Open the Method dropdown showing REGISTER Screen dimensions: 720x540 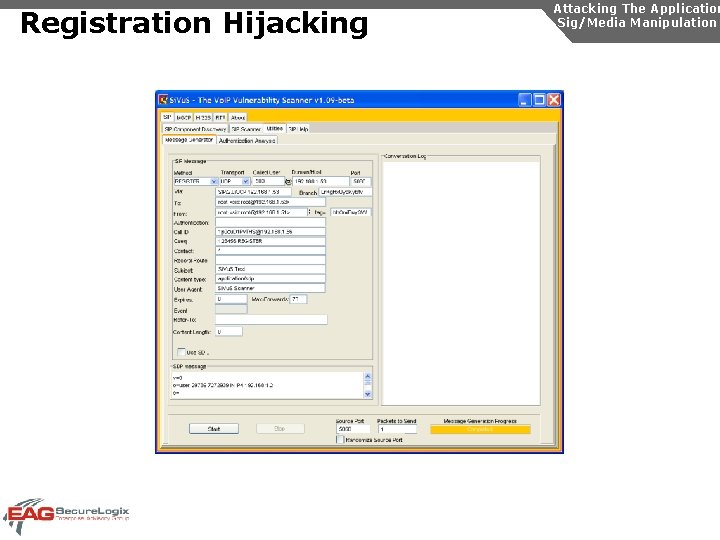click(x=214, y=181)
